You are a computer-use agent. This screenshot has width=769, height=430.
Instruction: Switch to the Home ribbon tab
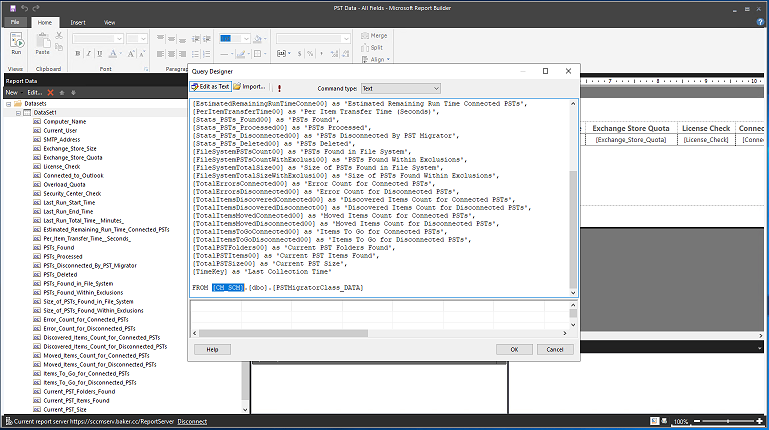click(x=45, y=23)
